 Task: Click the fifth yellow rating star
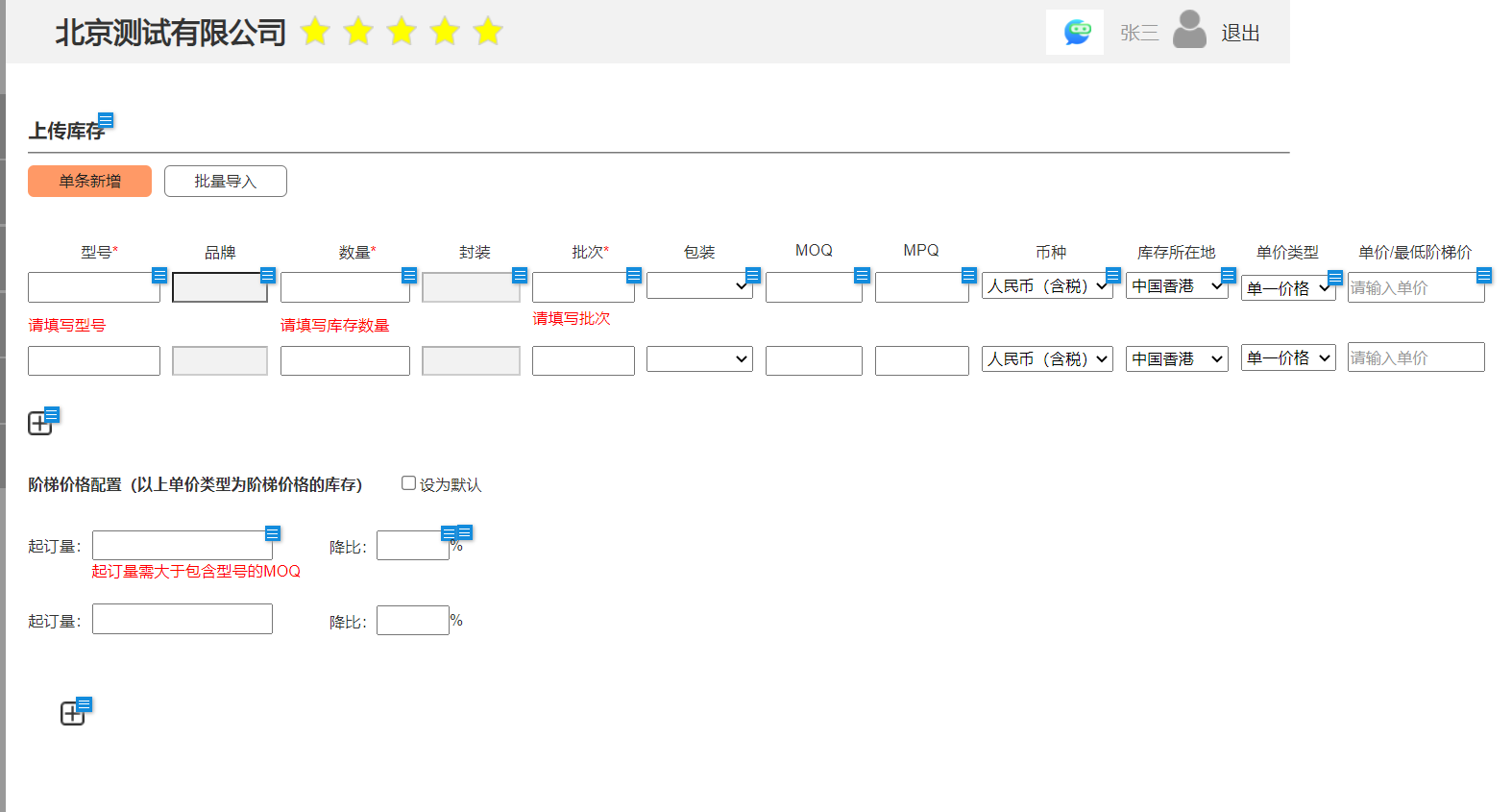[x=488, y=32]
